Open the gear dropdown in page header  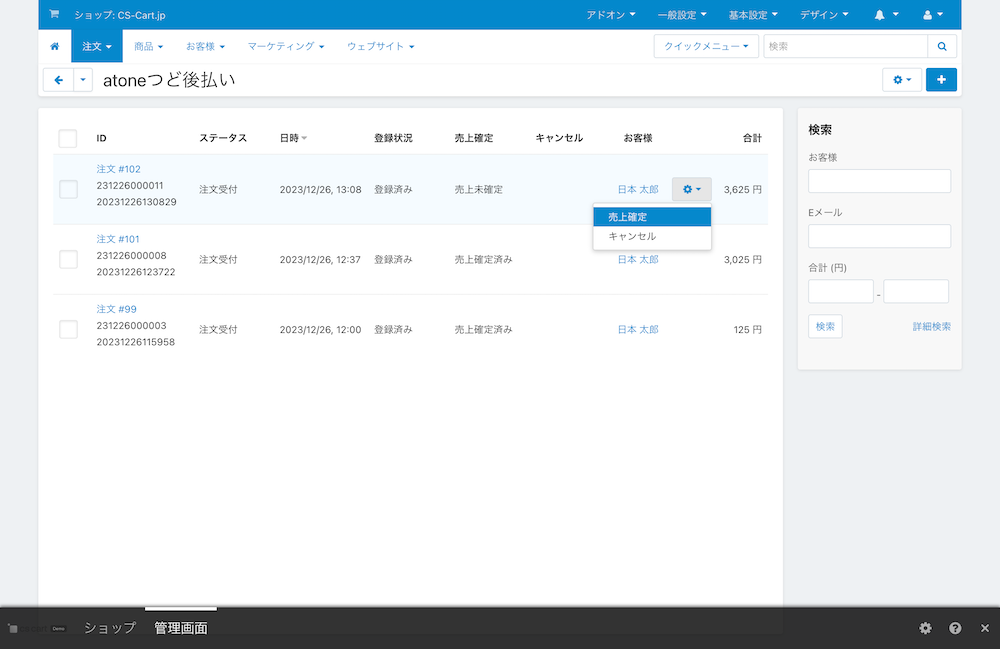click(x=902, y=80)
